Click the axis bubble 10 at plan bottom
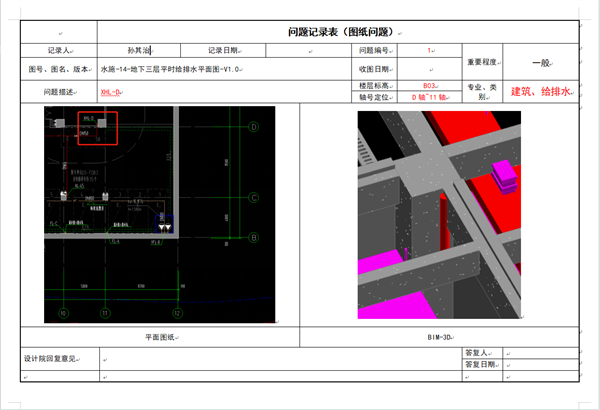The width and height of the screenshot is (600, 410). pos(63,313)
